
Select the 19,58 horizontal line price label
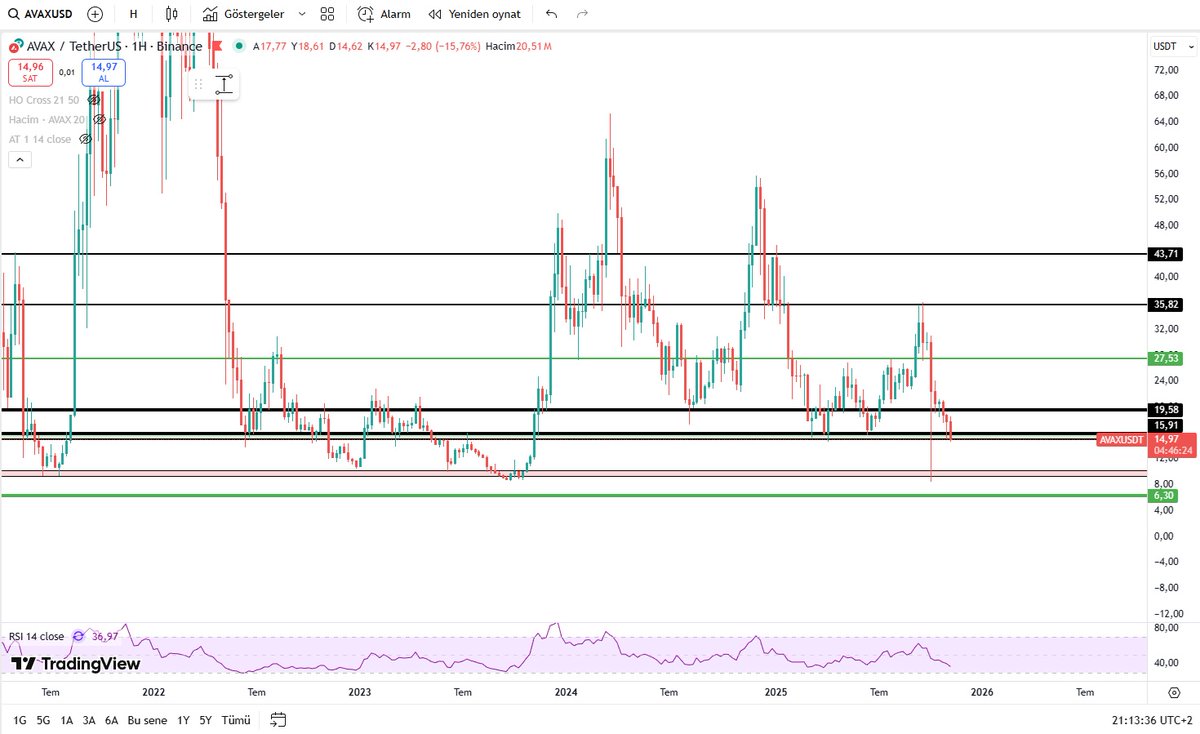coord(1164,409)
